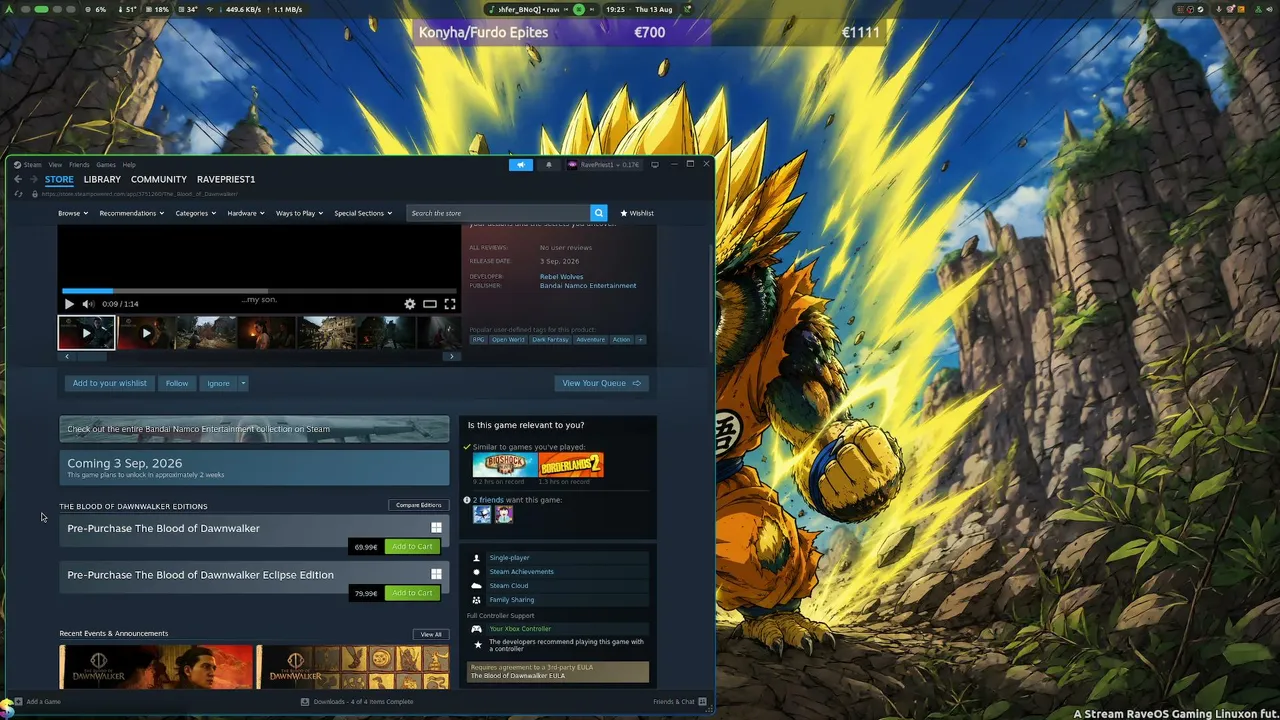Mute the trailer volume
Image resolution: width=1280 pixels, height=720 pixels.
(x=88, y=304)
